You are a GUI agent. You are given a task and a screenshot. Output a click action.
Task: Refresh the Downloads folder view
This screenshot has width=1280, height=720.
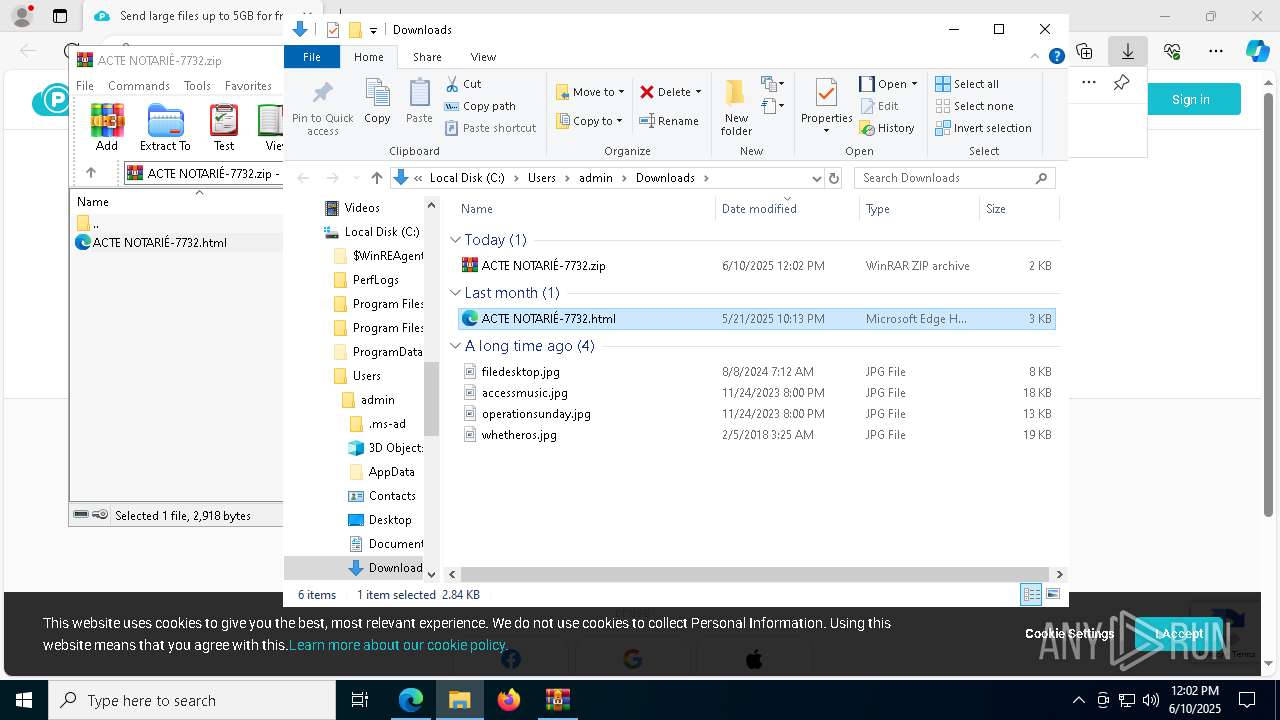click(834, 178)
